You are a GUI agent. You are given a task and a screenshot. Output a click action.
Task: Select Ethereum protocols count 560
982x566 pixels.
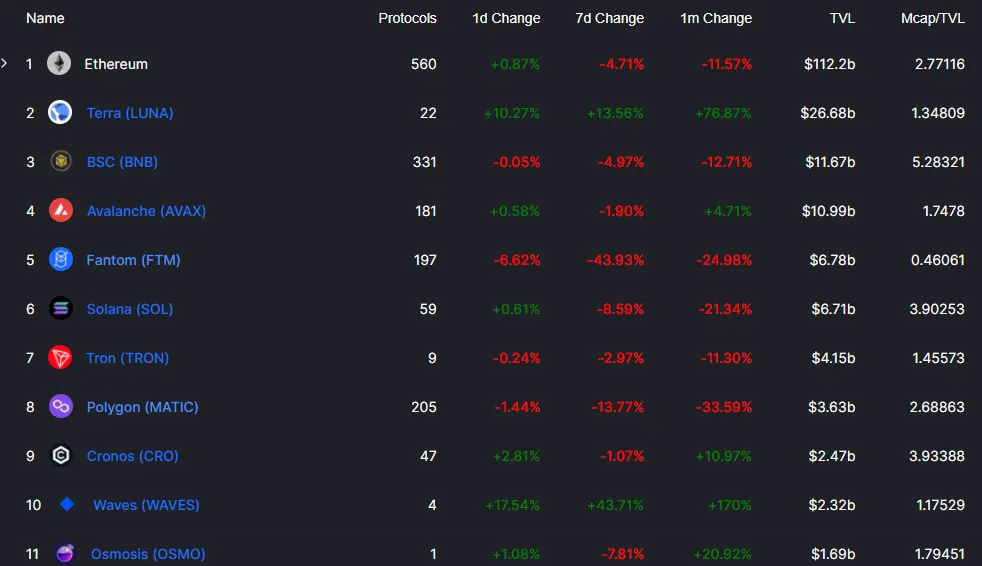(423, 64)
